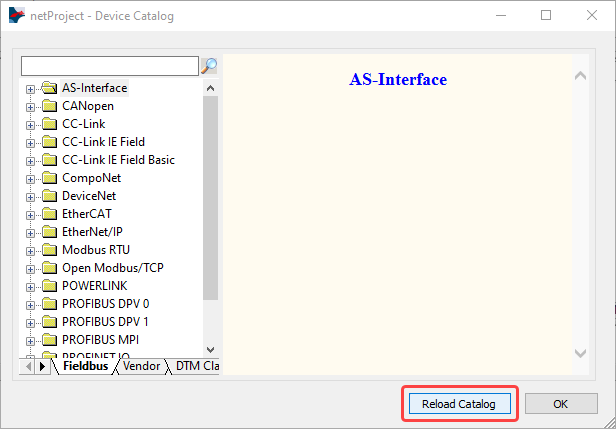Select the EtherCAT tree item
Image resolution: width=616 pixels, height=429 pixels.
[87, 214]
